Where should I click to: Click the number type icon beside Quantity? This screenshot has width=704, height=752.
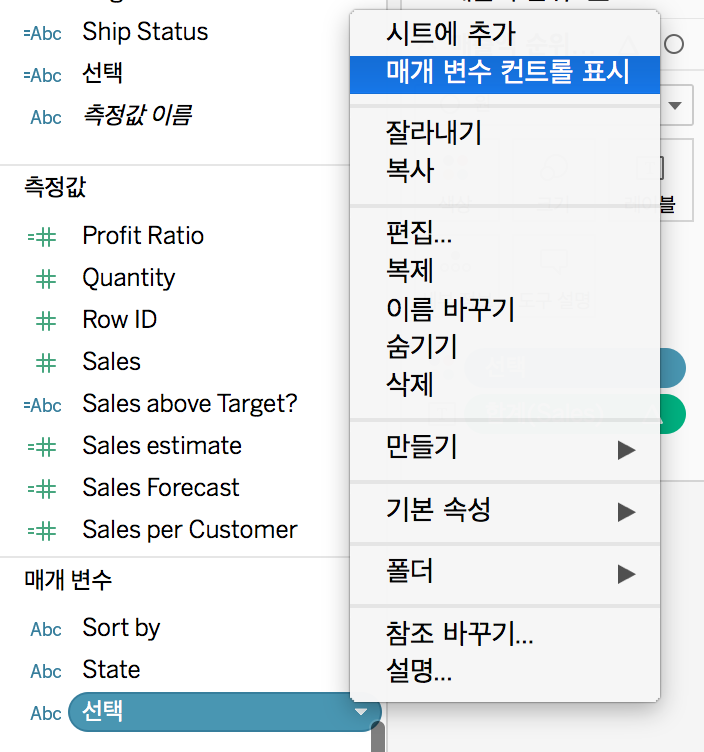click(46, 279)
